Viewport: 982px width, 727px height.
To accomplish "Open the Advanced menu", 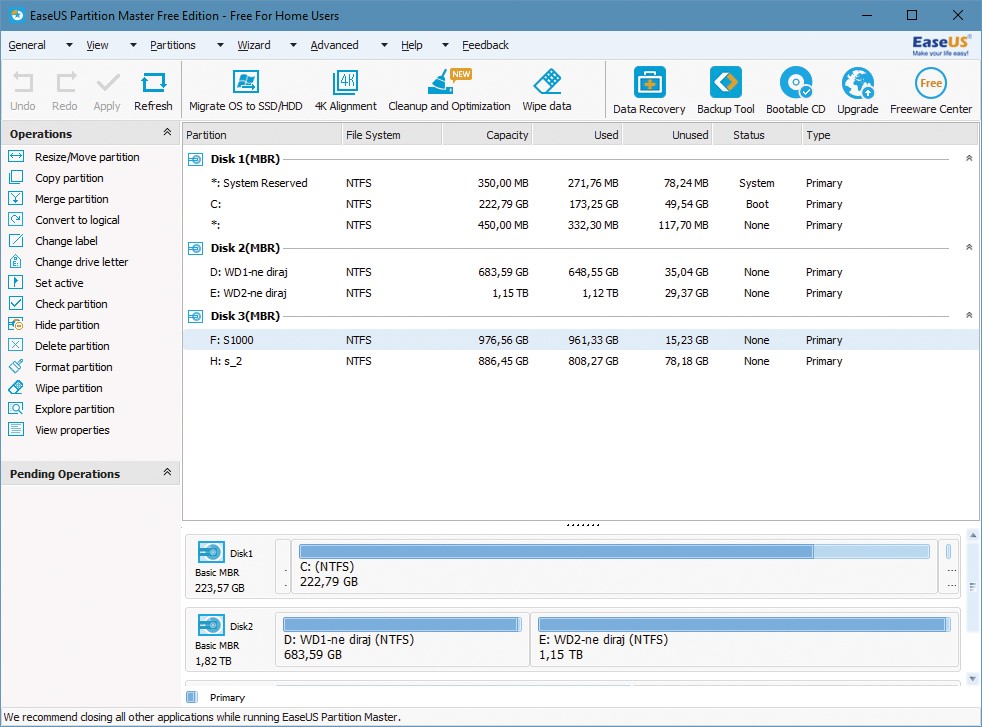I will click(x=334, y=45).
